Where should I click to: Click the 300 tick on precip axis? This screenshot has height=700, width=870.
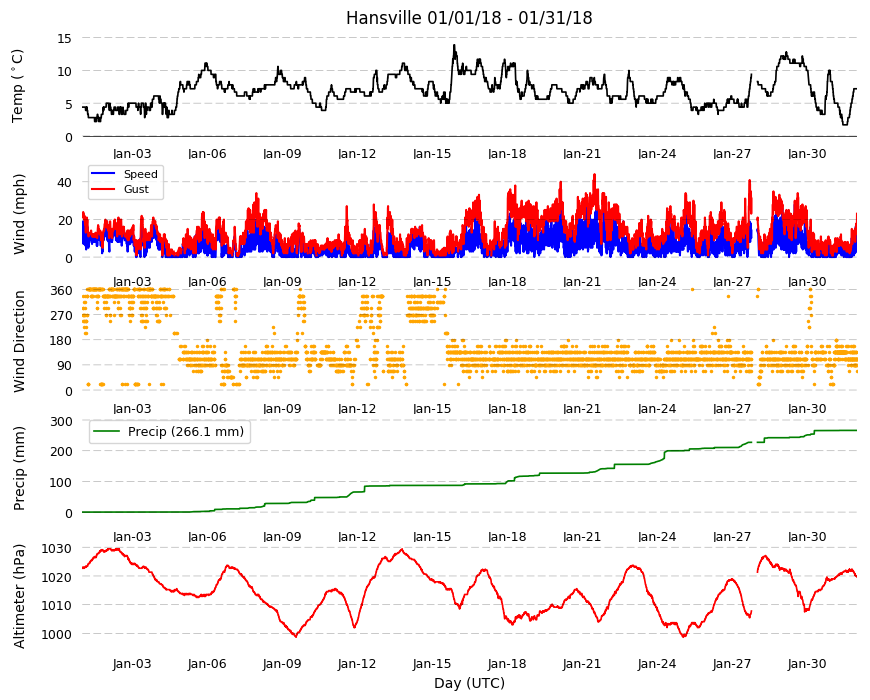coord(62,422)
